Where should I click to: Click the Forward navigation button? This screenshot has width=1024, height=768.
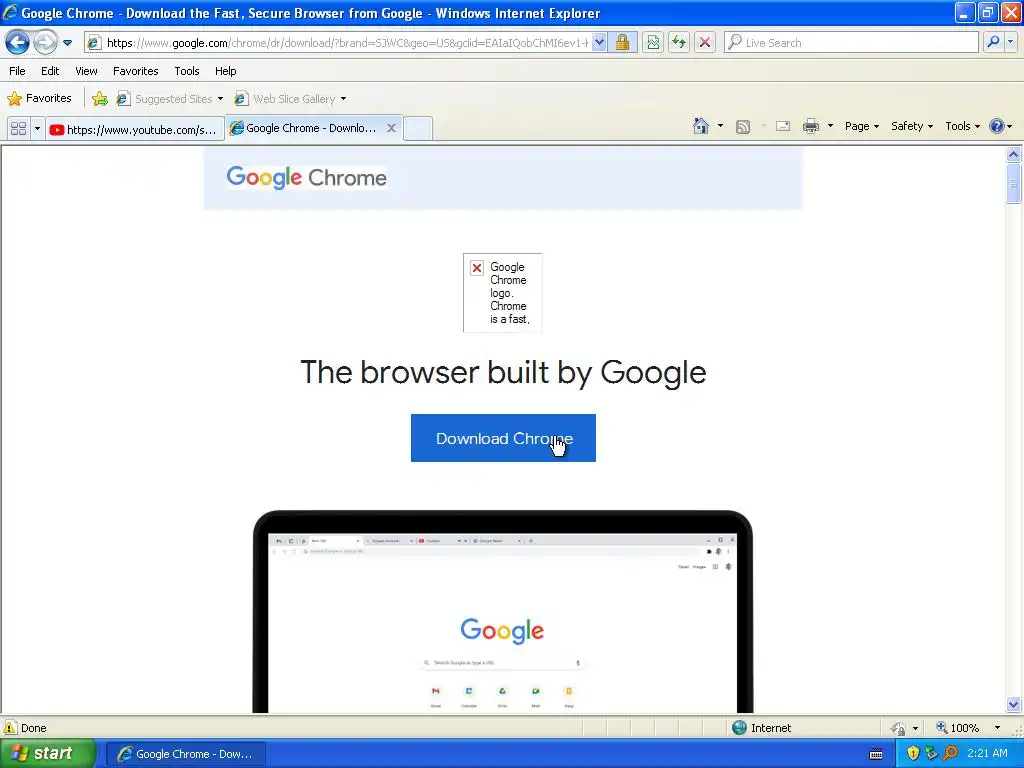(x=45, y=42)
